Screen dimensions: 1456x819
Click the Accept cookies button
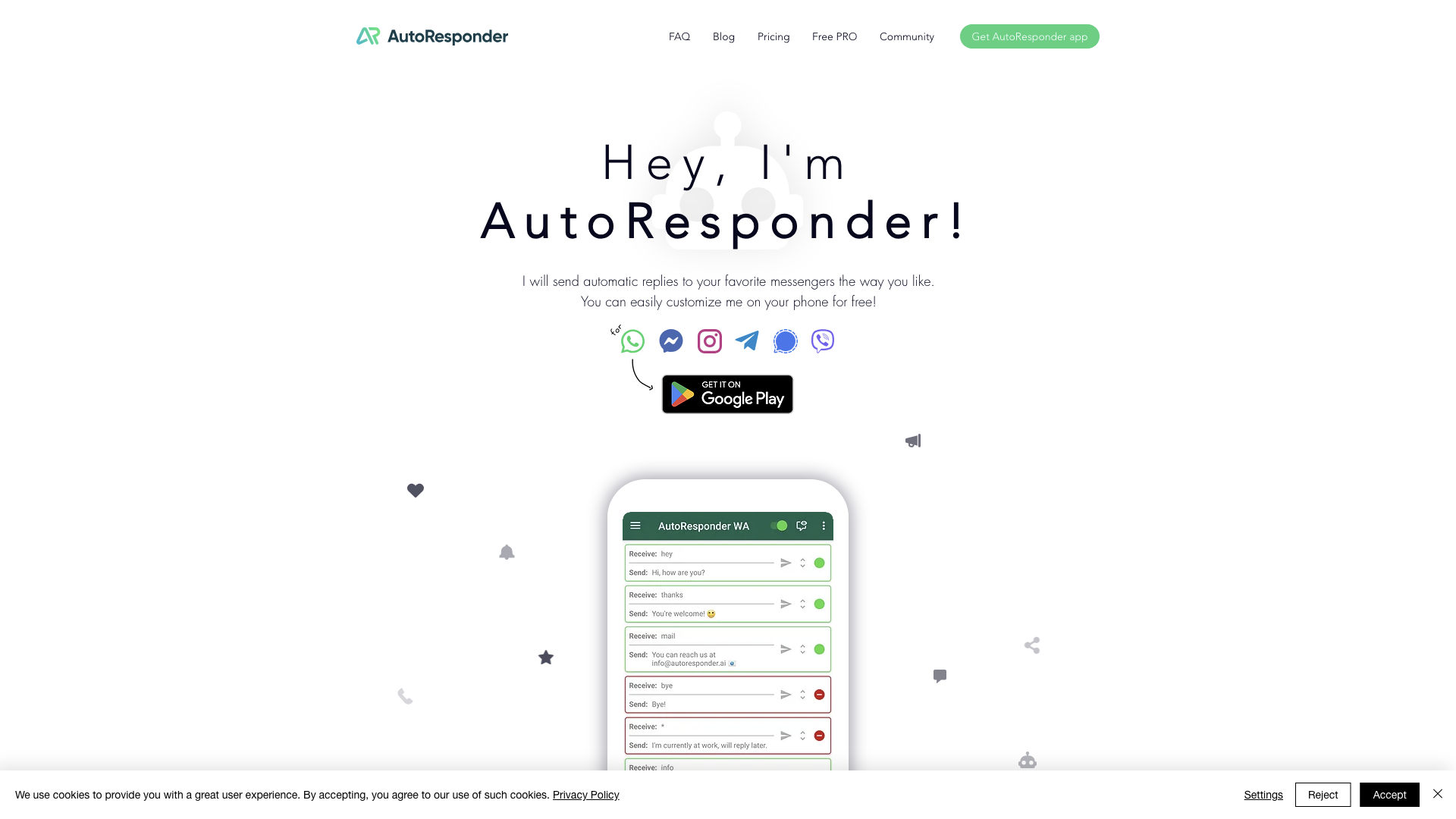(x=1390, y=794)
